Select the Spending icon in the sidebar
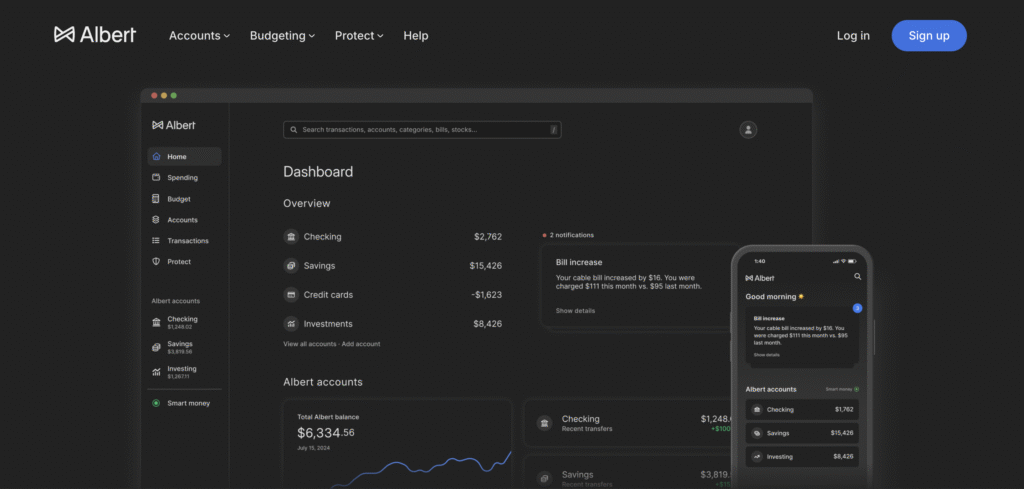1024x489 pixels. pyautogui.click(x=156, y=178)
